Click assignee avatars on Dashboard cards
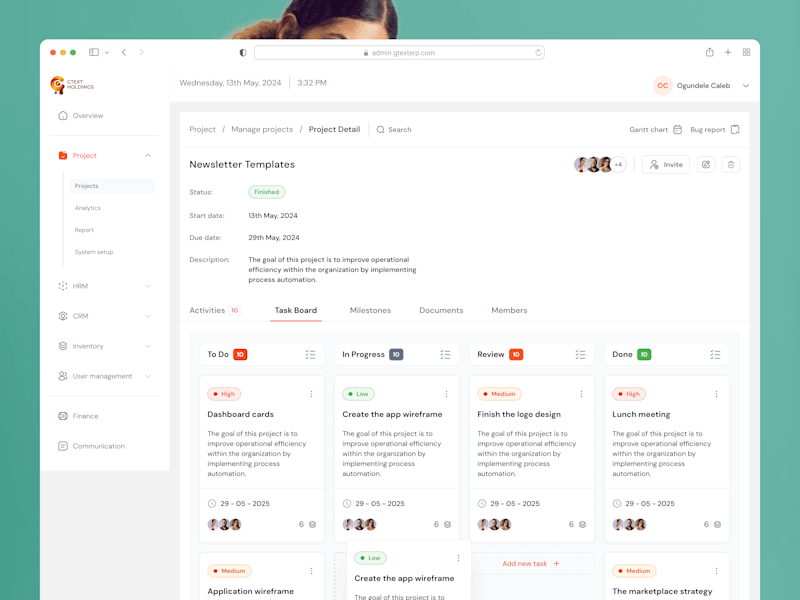Viewport: 800px width, 600px height. pos(224,524)
